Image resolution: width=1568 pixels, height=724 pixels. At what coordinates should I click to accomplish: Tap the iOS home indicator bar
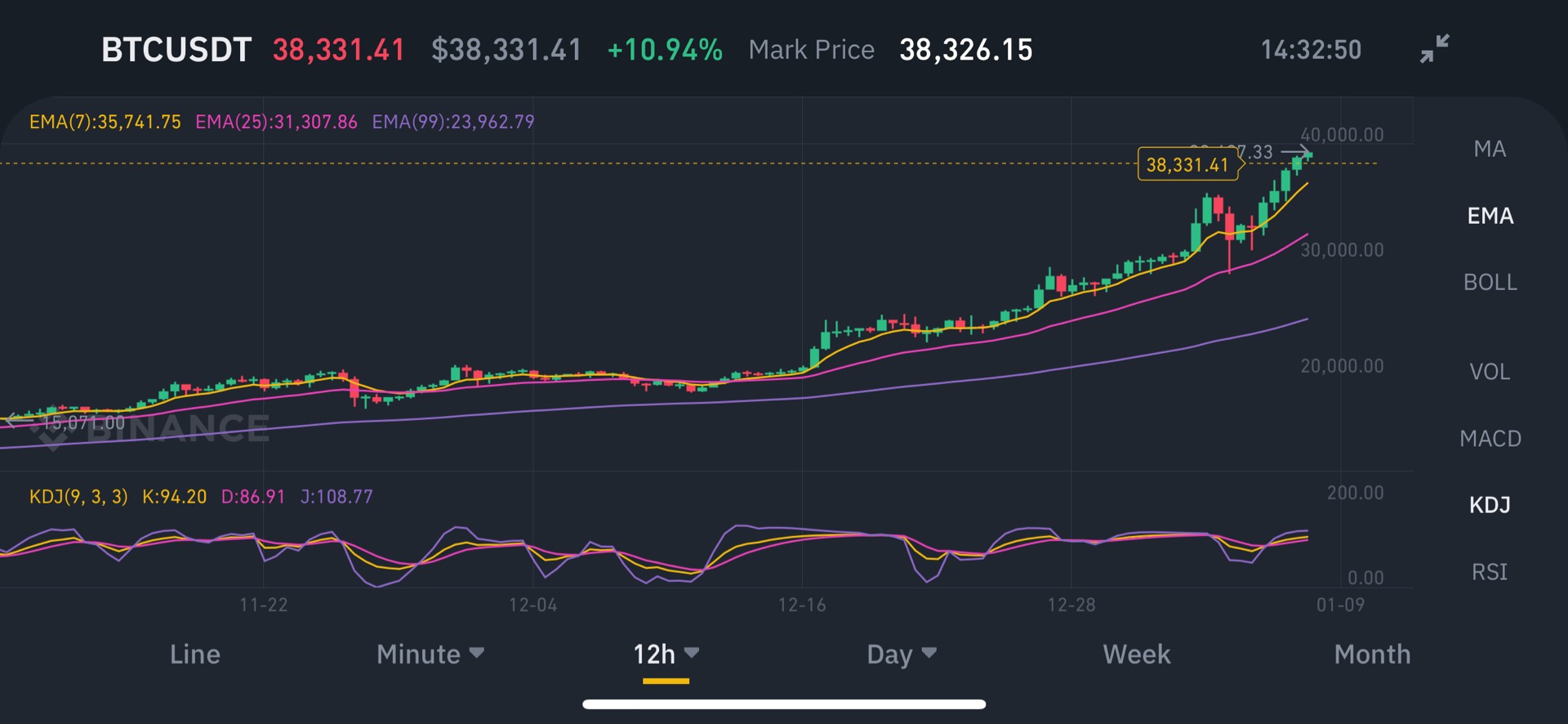click(784, 704)
